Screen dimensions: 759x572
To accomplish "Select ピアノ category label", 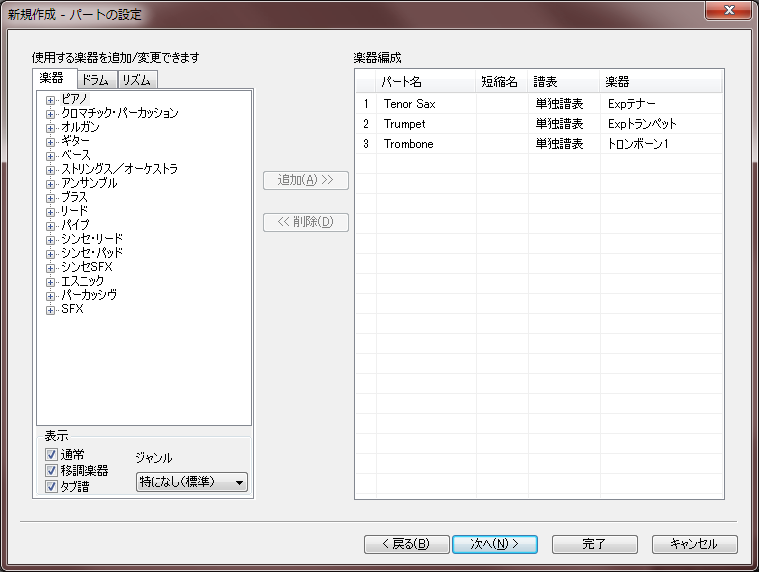I will tap(75, 99).
